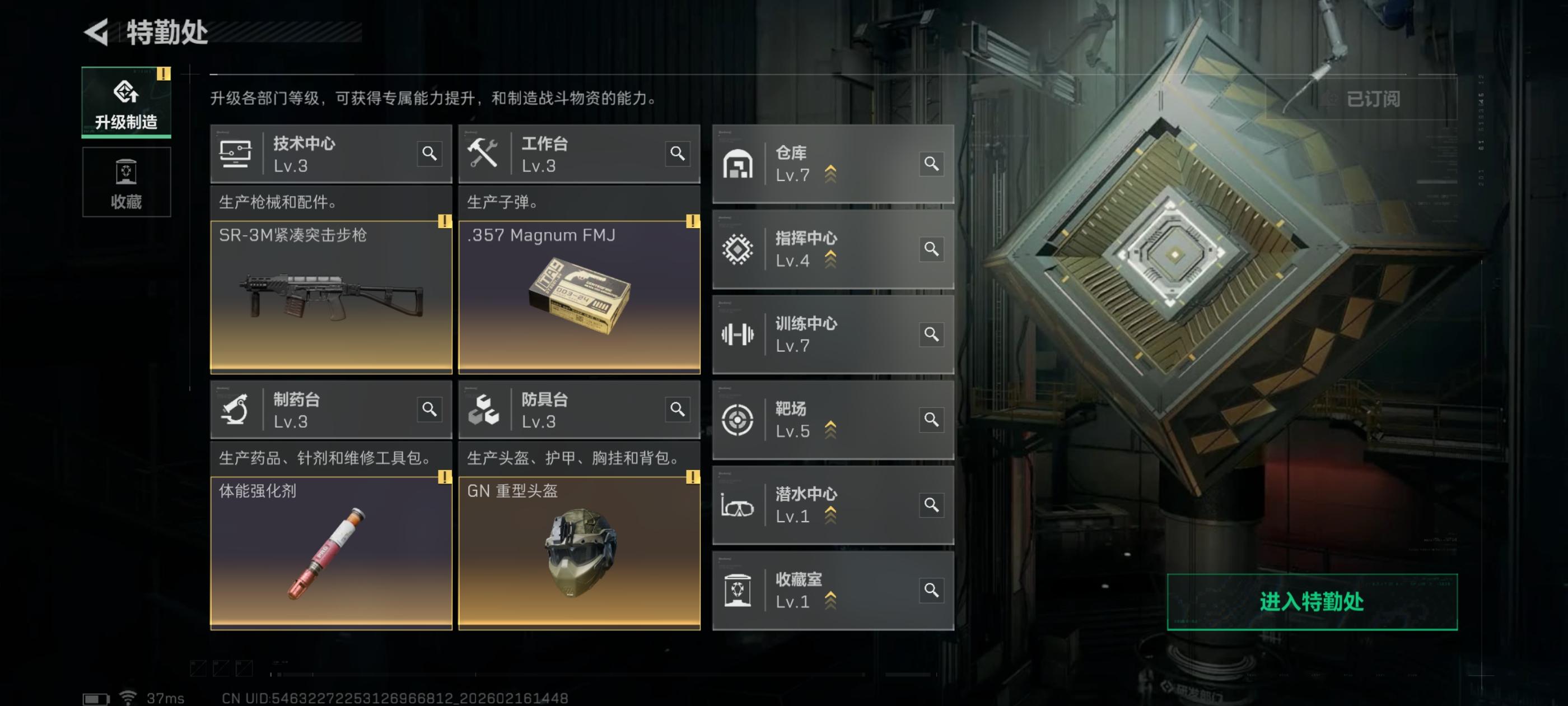Tap the 训练中心 dumbbell icon
This screenshot has height=706, width=1568.
pos(737,335)
